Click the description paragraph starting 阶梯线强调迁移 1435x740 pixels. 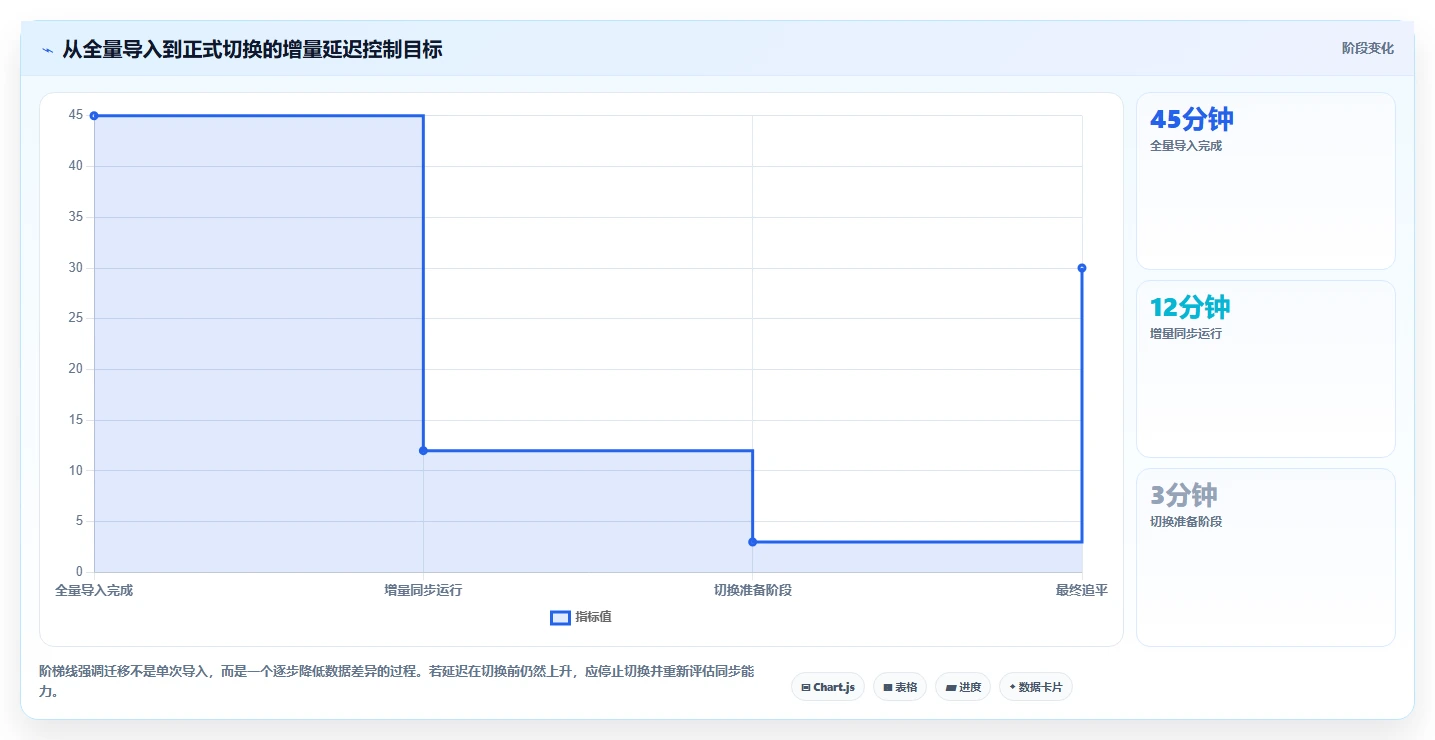[x=399, y=681]
